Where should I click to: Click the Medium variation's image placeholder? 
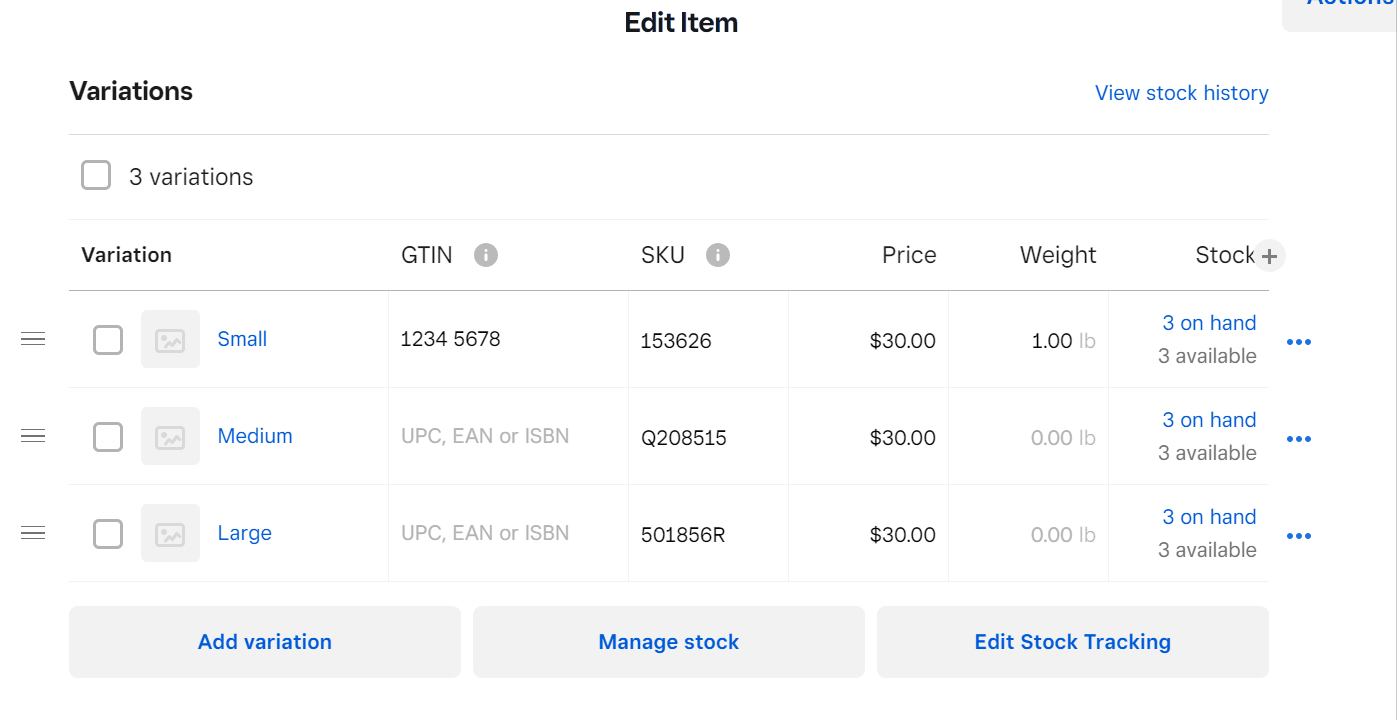click(170, 436)
